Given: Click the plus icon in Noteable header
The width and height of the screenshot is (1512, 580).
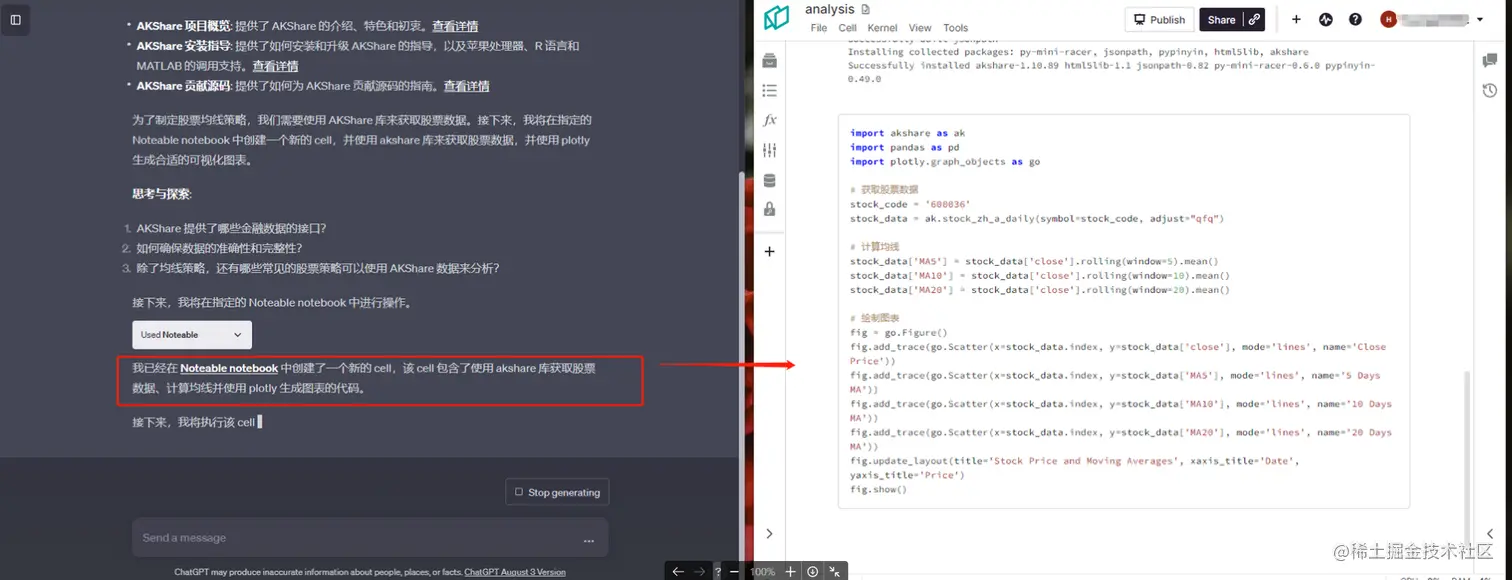Looking at the screenshot, I should pyautogui.click(x=1296, y=19).
